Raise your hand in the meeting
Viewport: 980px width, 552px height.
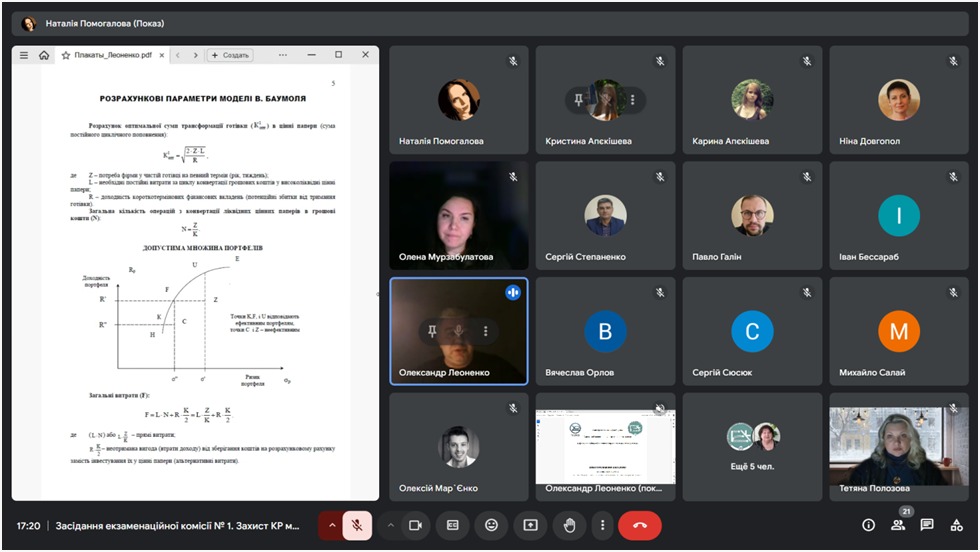569,525
